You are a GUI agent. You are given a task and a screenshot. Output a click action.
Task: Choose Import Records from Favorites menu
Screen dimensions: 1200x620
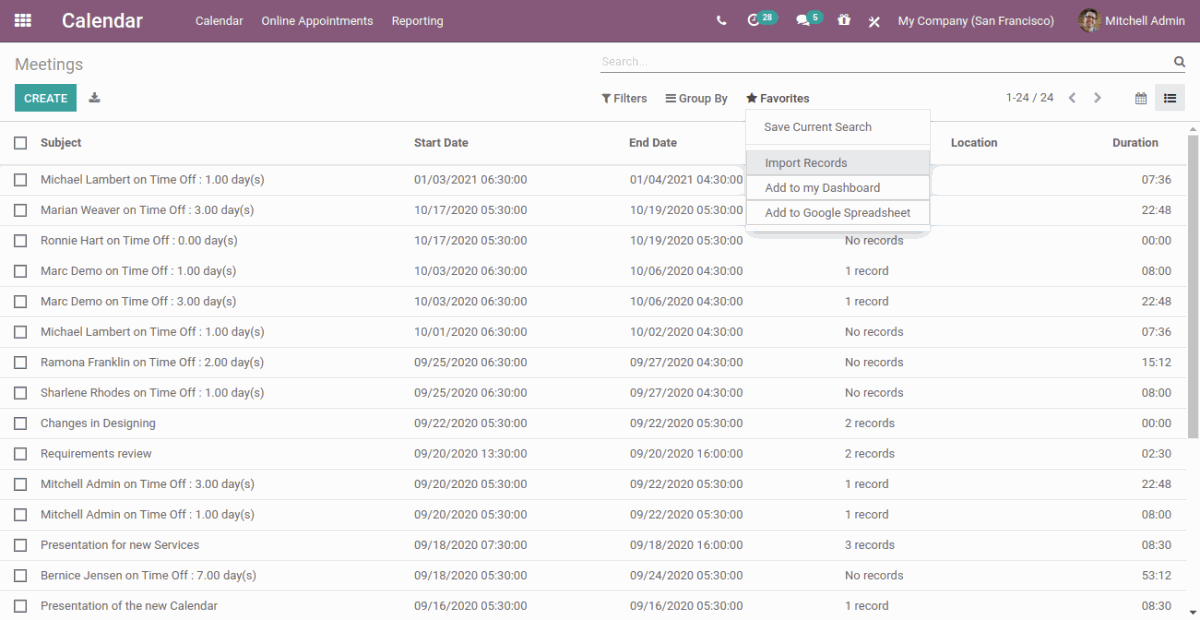806,163
